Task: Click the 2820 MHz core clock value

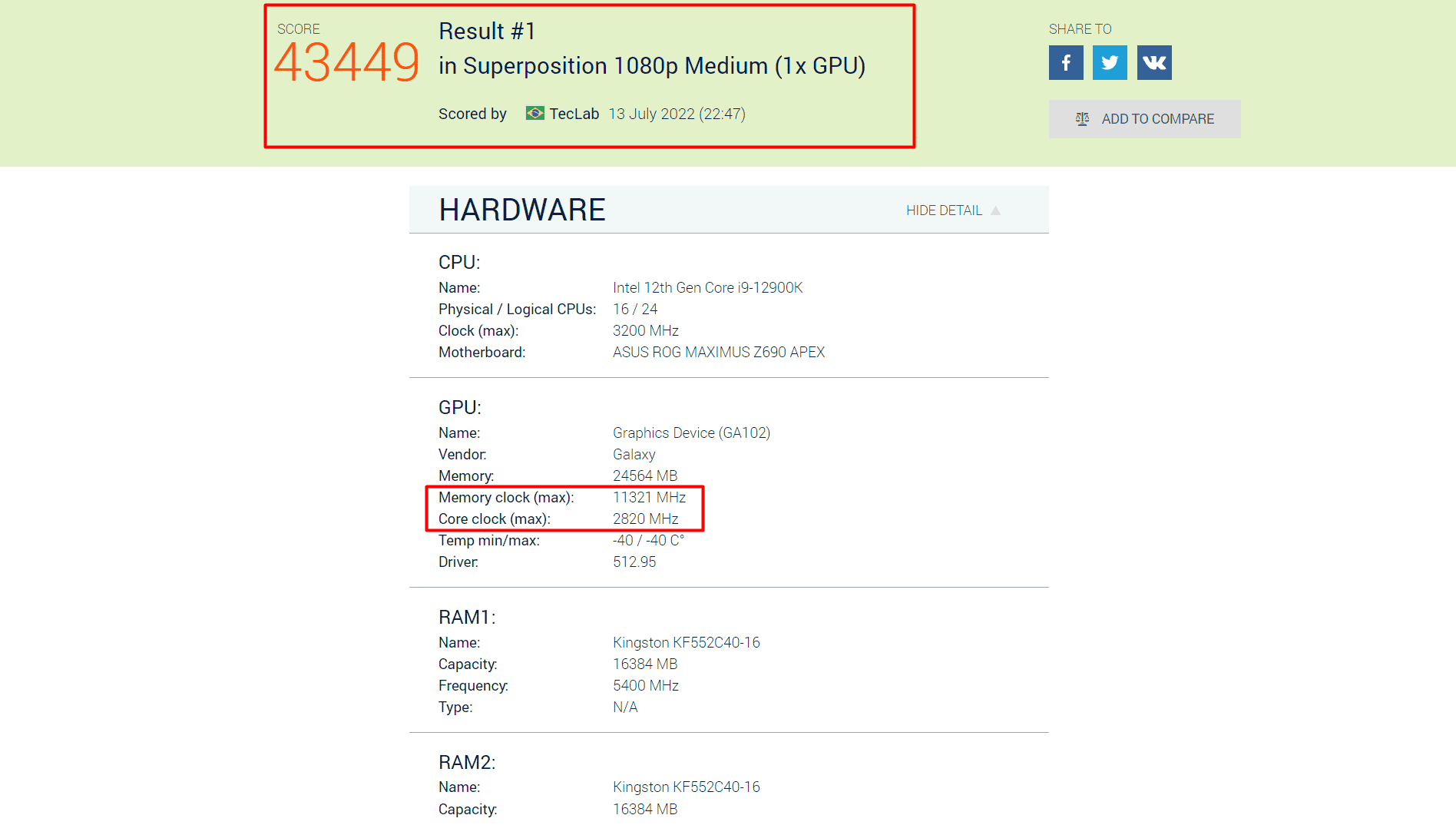Action: tap(645, 519)
